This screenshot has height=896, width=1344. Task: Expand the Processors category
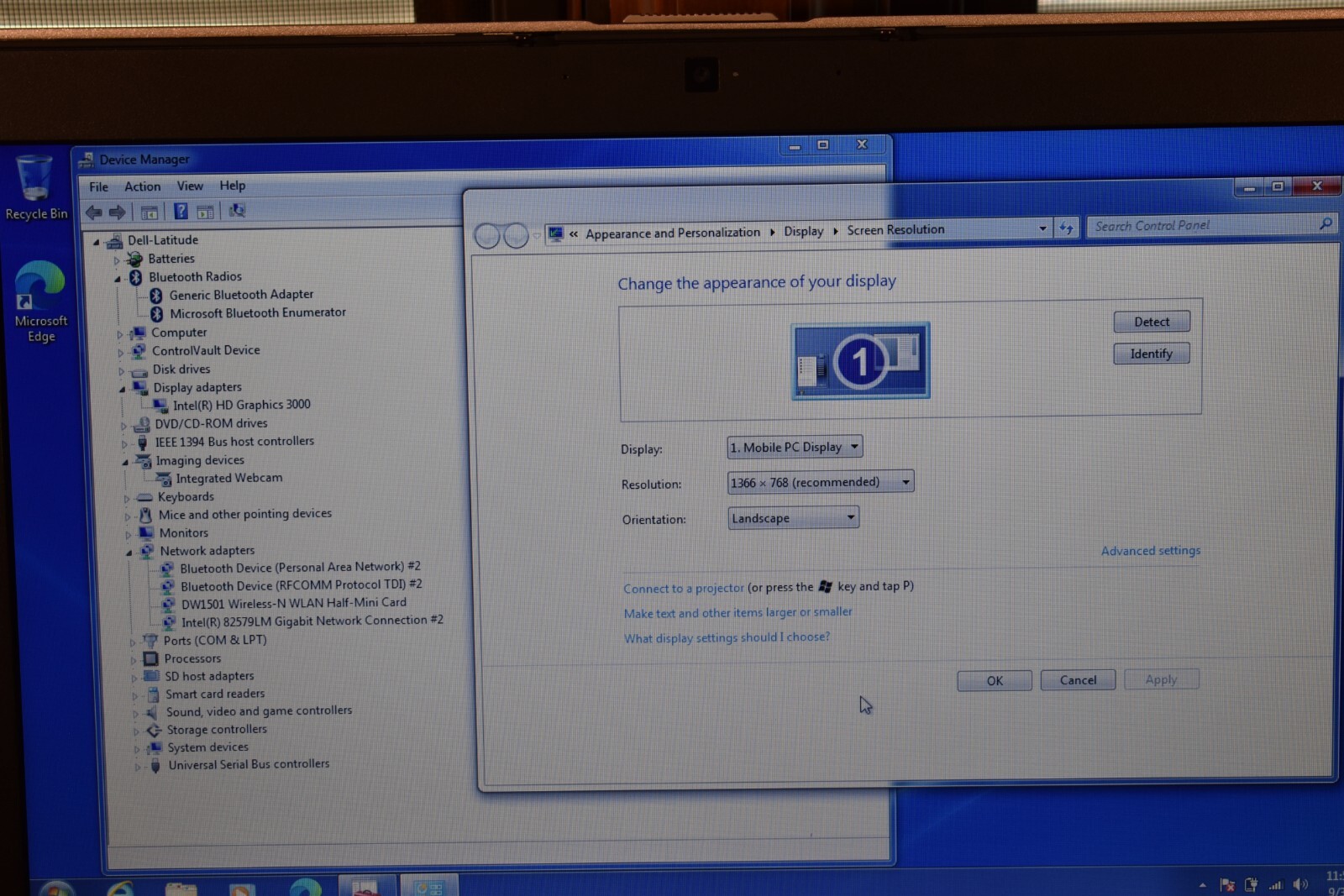pyautogui.click(x=134, y=660)
